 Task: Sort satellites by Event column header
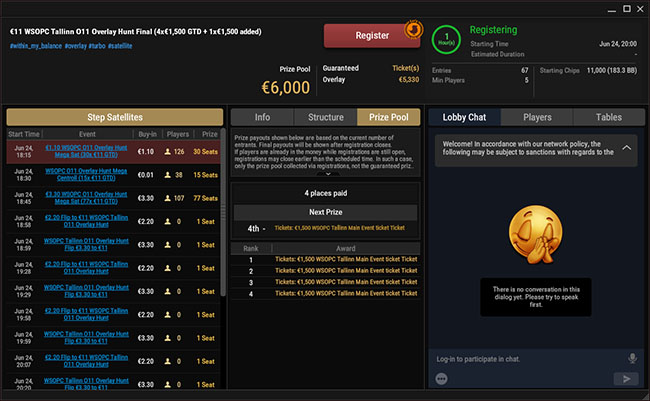87,134
